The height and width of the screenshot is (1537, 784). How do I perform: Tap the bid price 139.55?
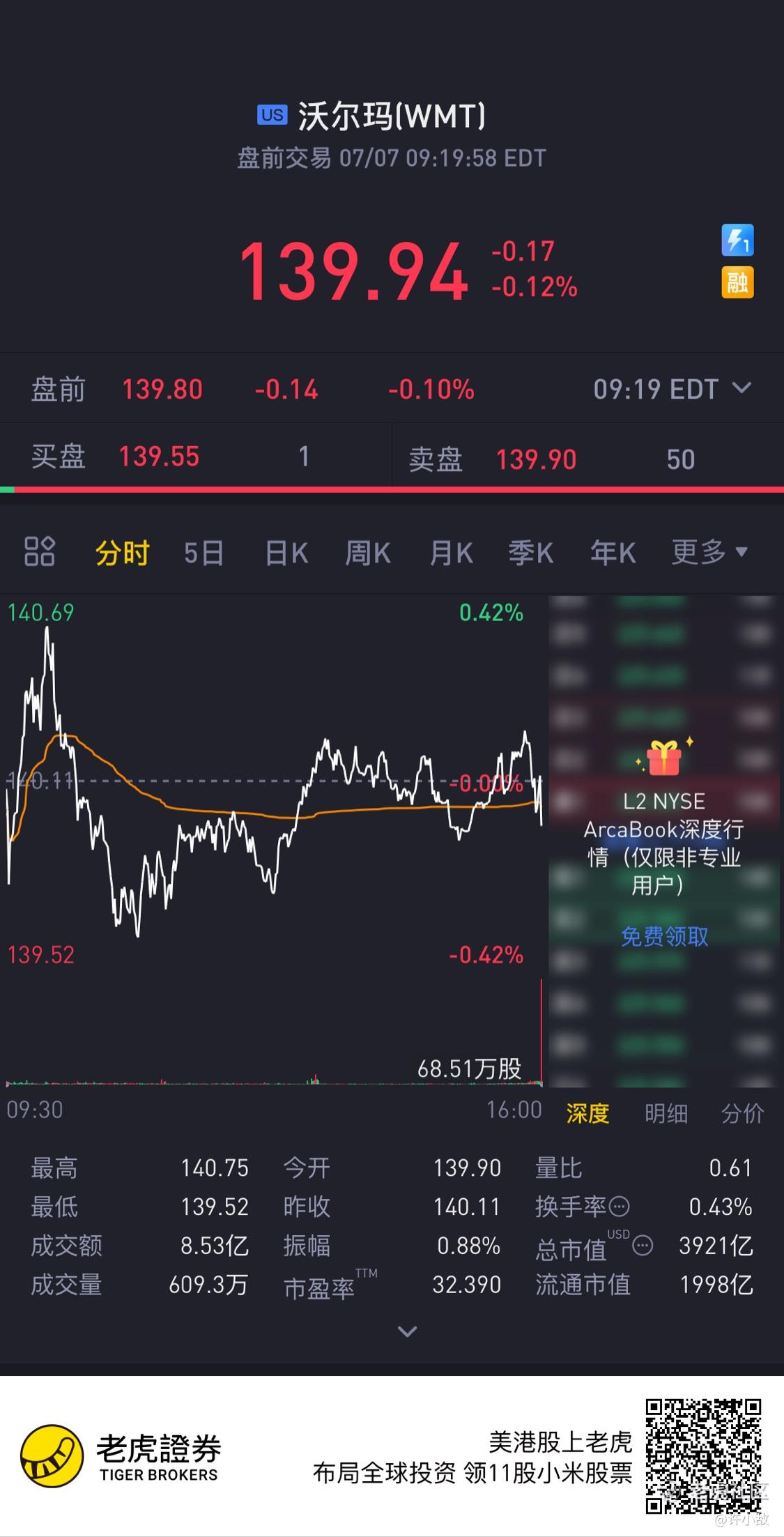pyautogui.click(x=159, y=457)
